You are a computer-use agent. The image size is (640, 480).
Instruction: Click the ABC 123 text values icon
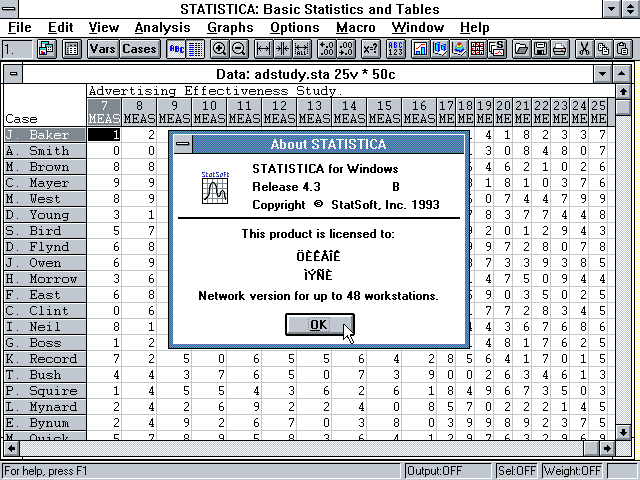(395, 49)
